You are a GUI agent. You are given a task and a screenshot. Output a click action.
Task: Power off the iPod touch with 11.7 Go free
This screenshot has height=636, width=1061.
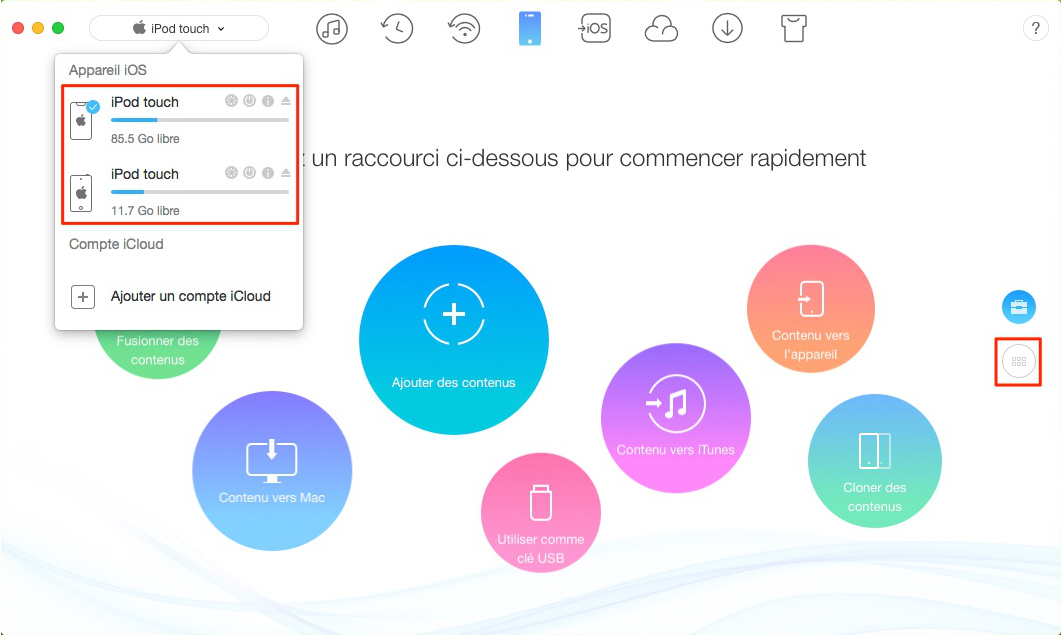pyautogui.click(x=250, y=173)
